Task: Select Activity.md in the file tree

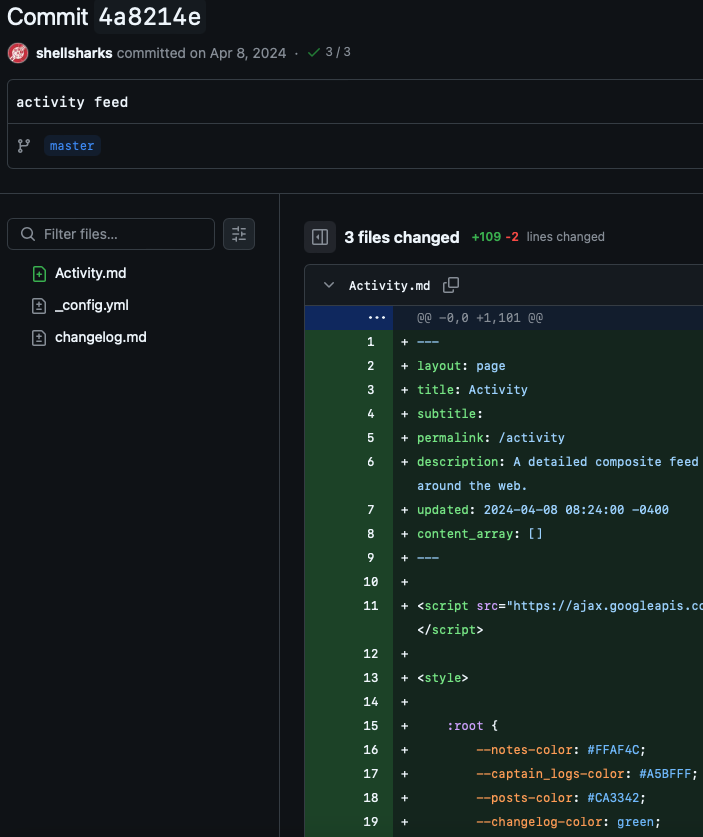Action: point(91,273)
